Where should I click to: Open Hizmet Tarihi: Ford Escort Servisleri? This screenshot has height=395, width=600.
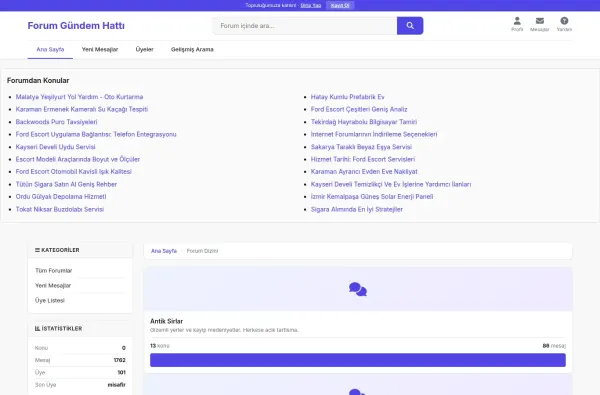pyautogui.click(x=363, y=159)
